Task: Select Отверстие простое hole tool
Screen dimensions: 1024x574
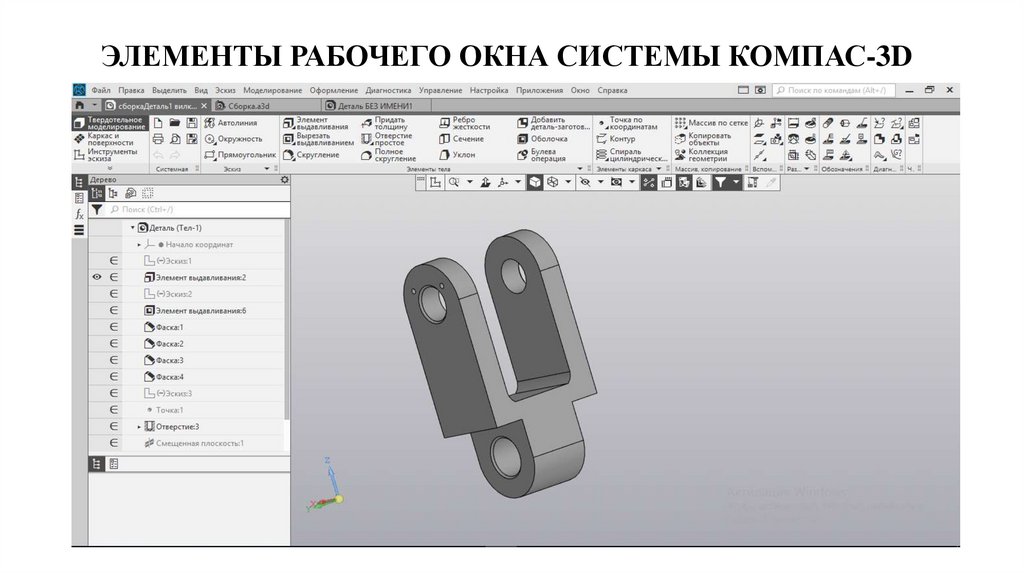Action: [x=387, y=139]
